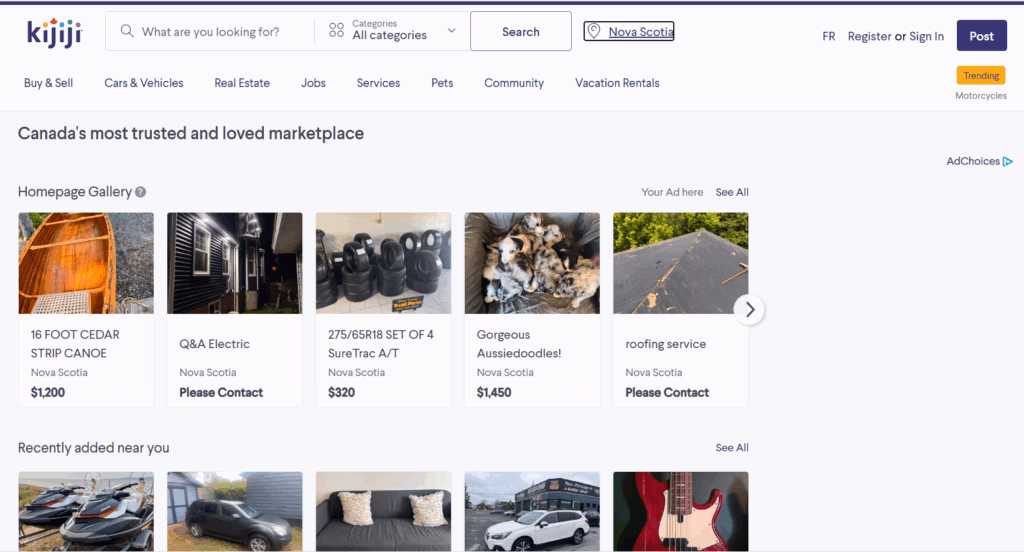Click the categories grid icon
Image resolution: width=1024 pixels, height=552 pixels.
(x=336, y=30)
